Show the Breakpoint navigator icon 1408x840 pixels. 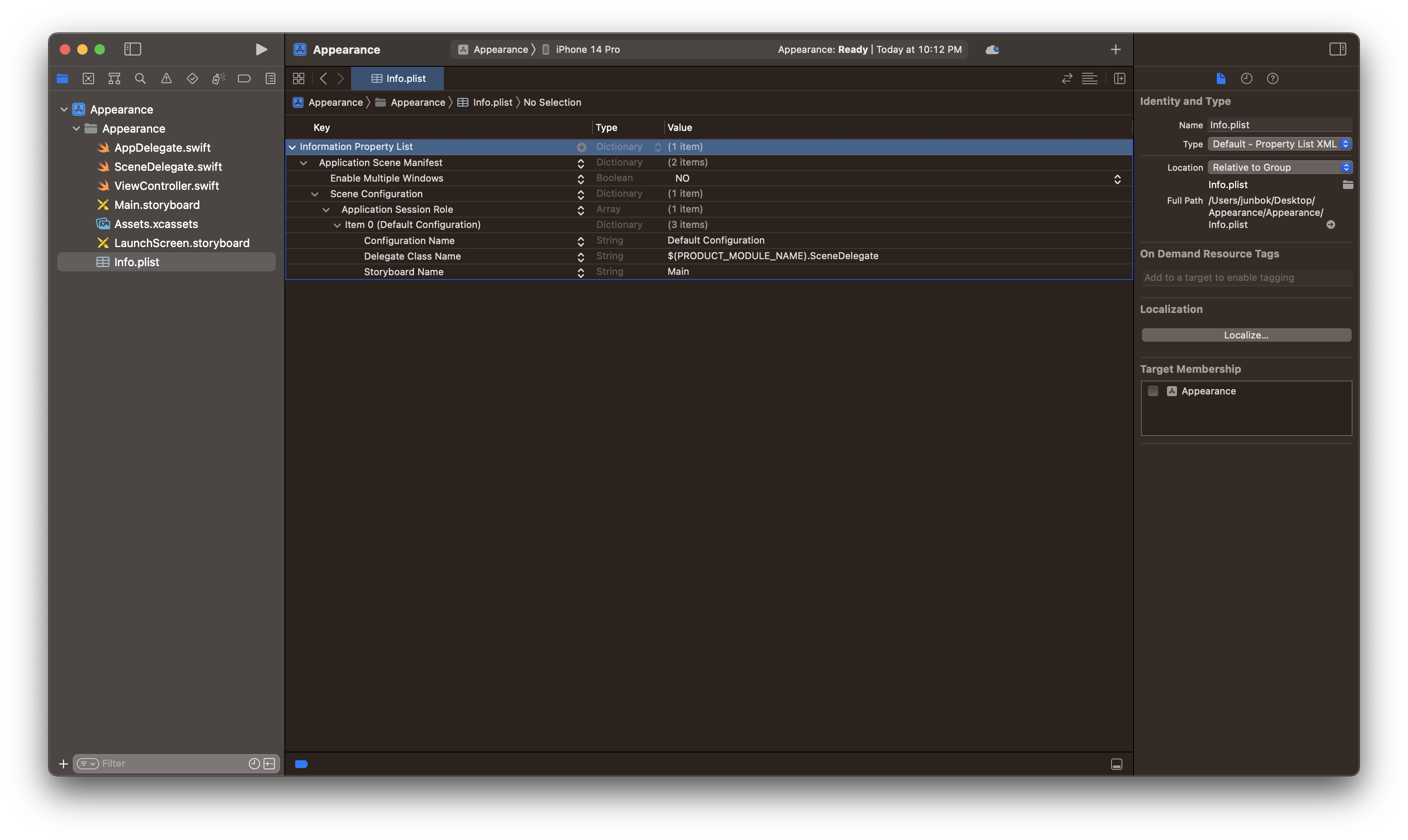pyautogui.click(x=244, y=79)
